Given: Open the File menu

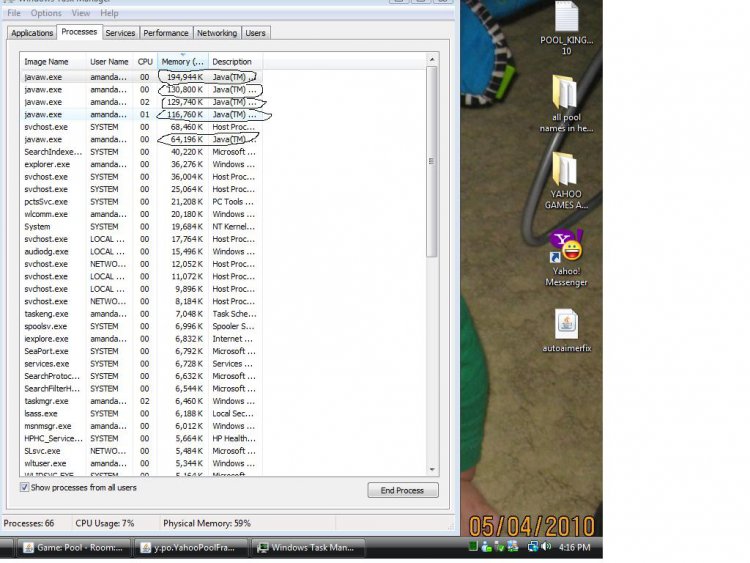Looking at the screenshot, I should (x=14, y=13).
